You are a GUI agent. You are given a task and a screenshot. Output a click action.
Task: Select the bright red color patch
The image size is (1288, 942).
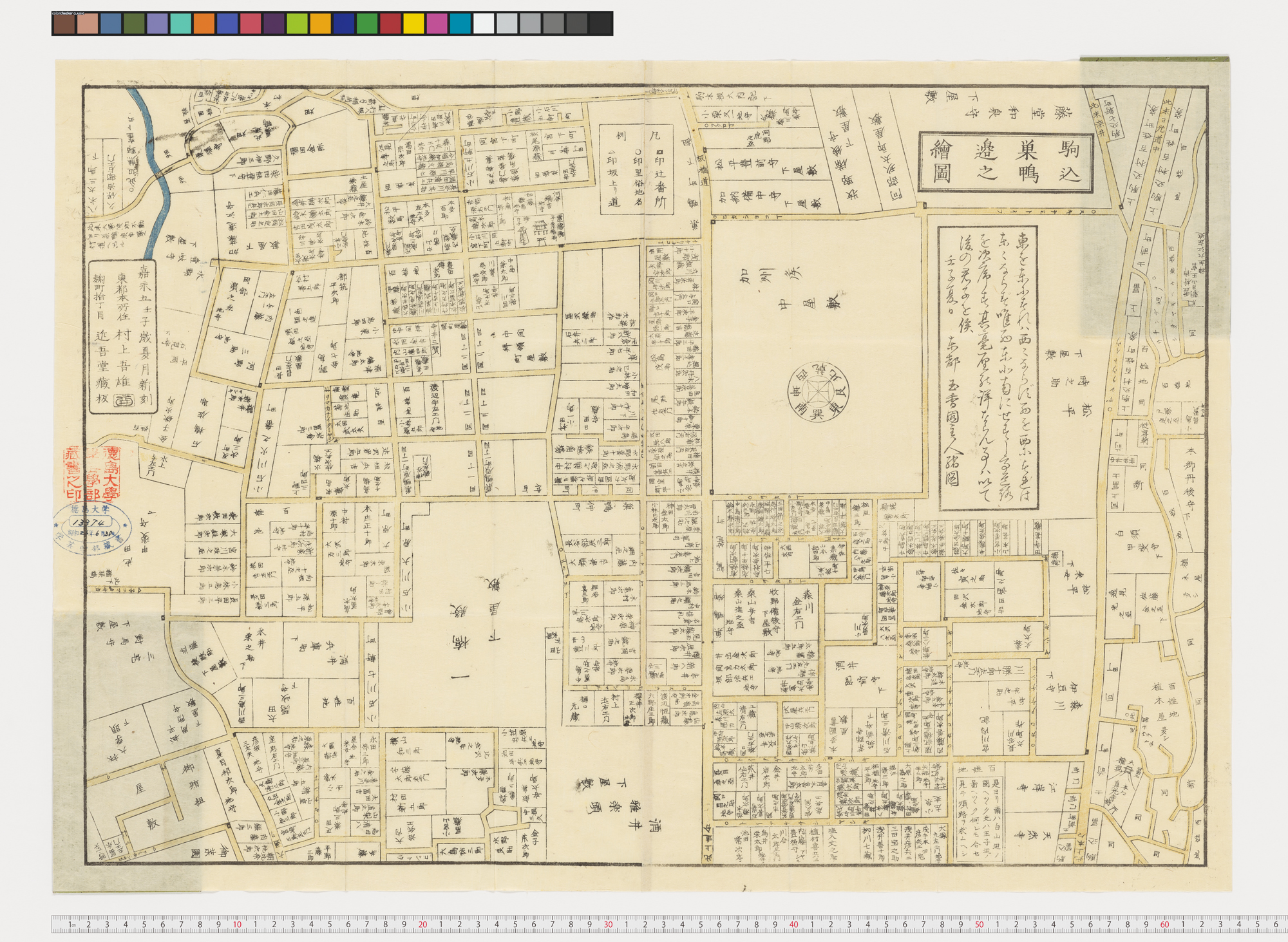point(390,24)
